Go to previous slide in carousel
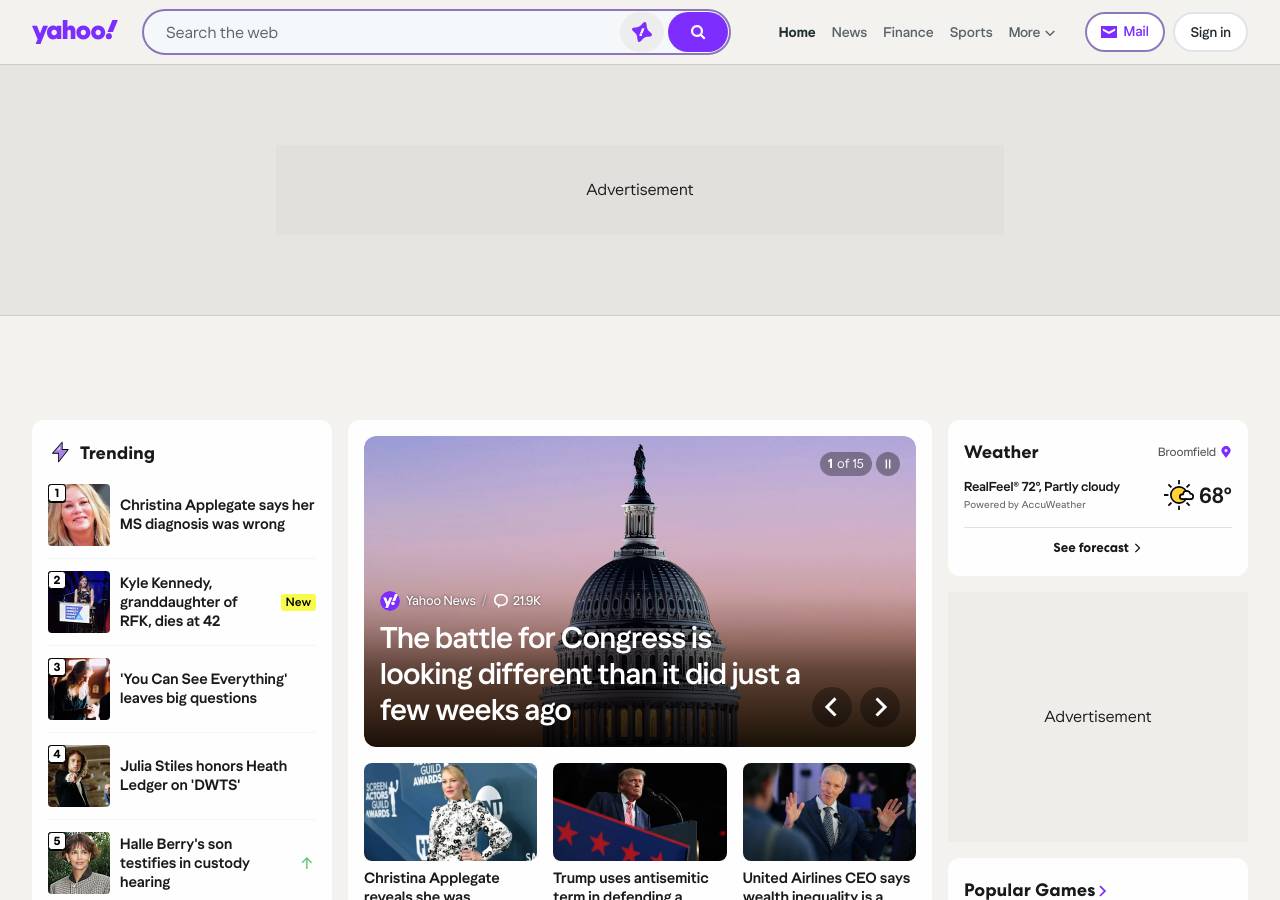 pos(831,707)
